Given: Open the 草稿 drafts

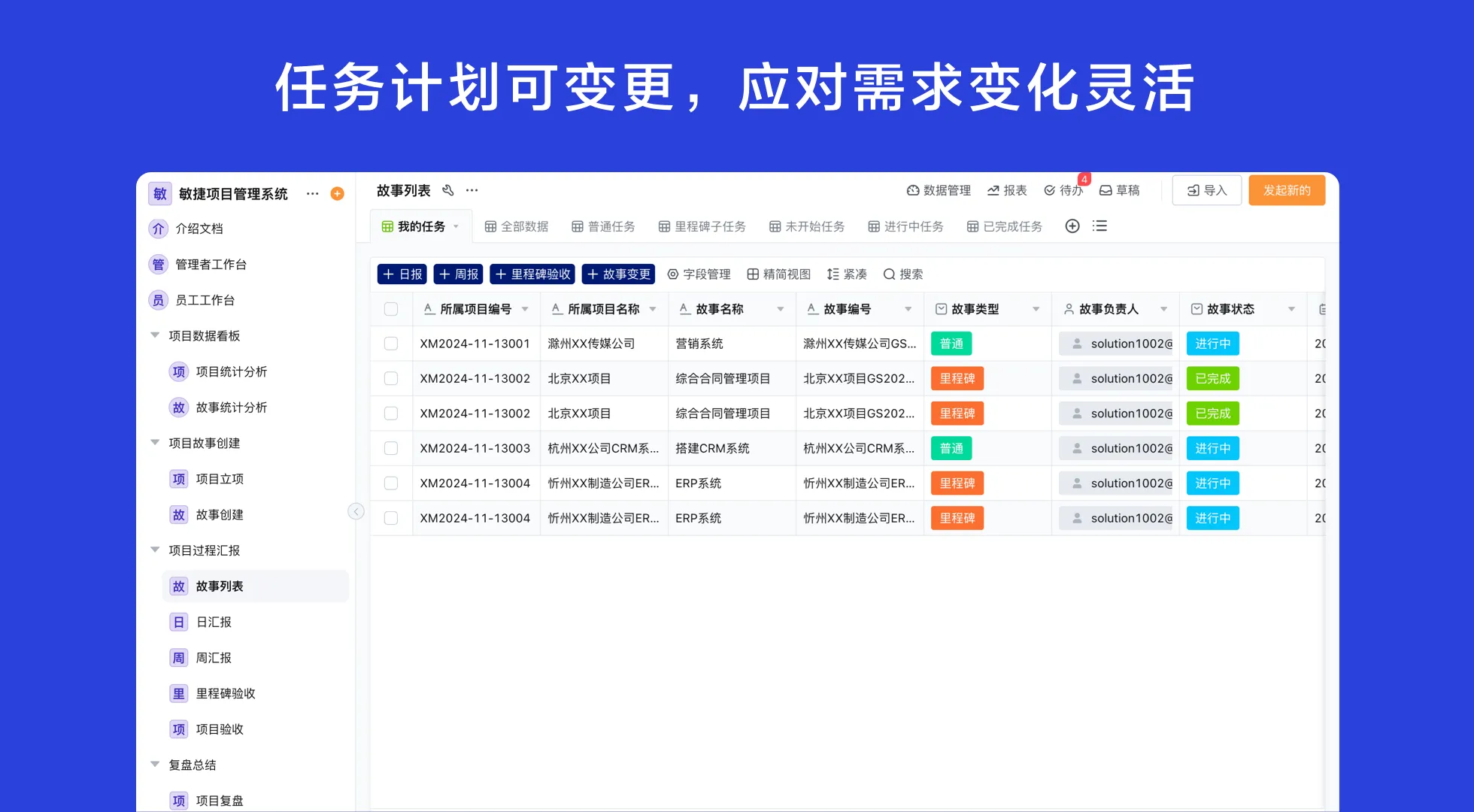Looking at the screenshot, I should pyautogui.click(x=1120, y=190).
